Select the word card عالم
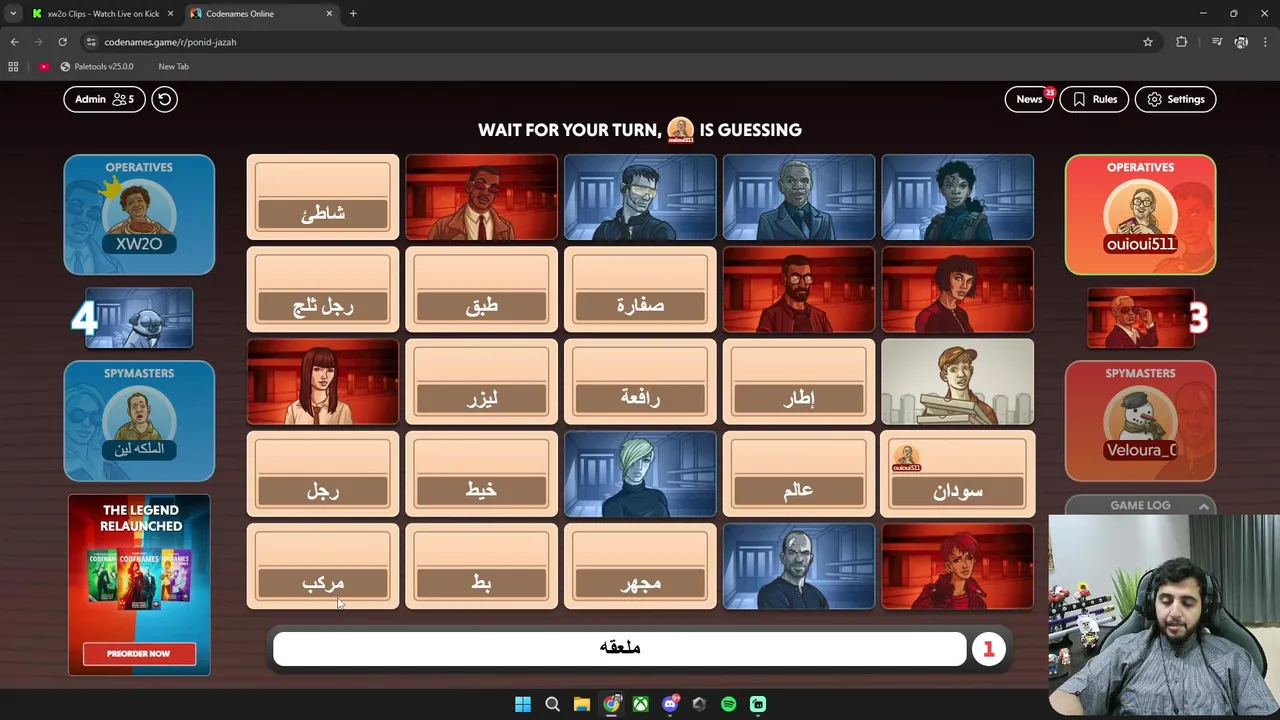The height and width of the screenshot is (720, 1280). (x=799, y=474)
